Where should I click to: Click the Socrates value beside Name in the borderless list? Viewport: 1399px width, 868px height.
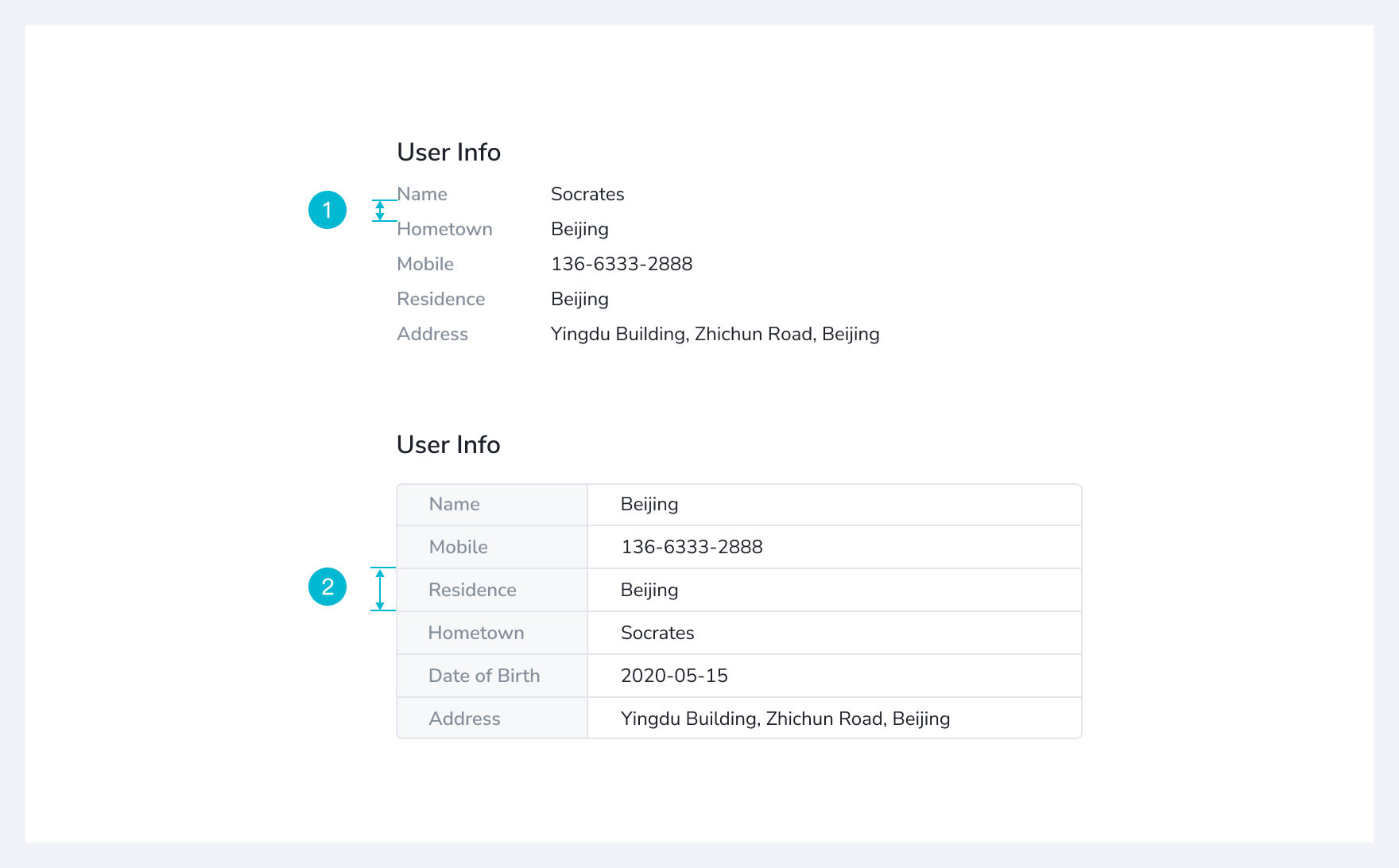[x=587, y=194]
